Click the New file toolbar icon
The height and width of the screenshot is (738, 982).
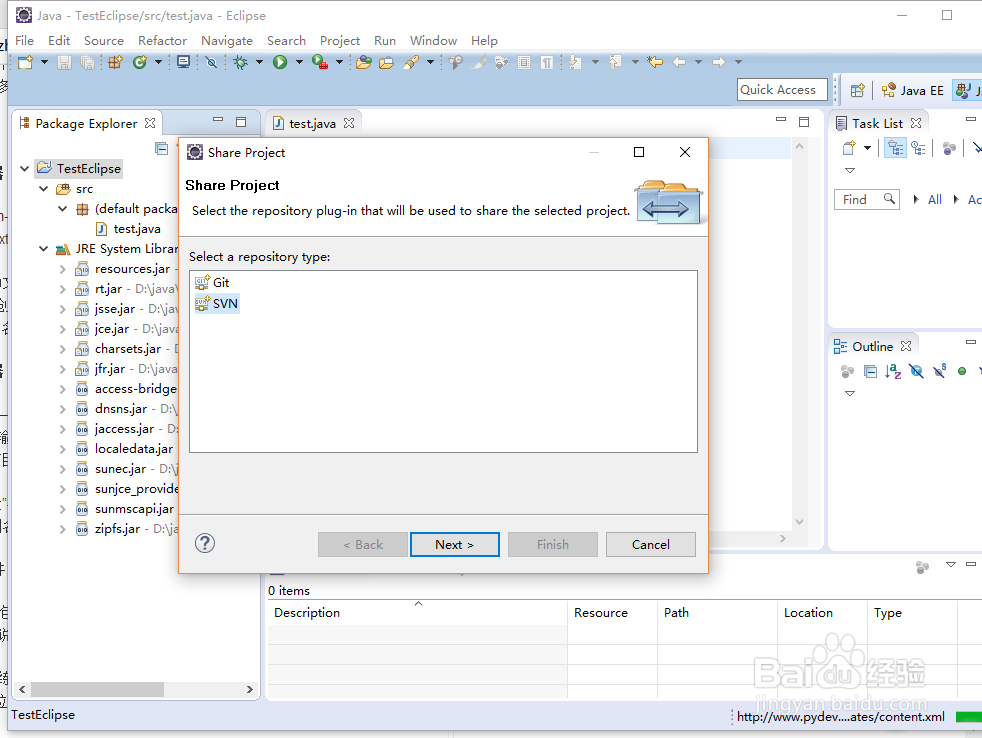click(x=26, y=62)
